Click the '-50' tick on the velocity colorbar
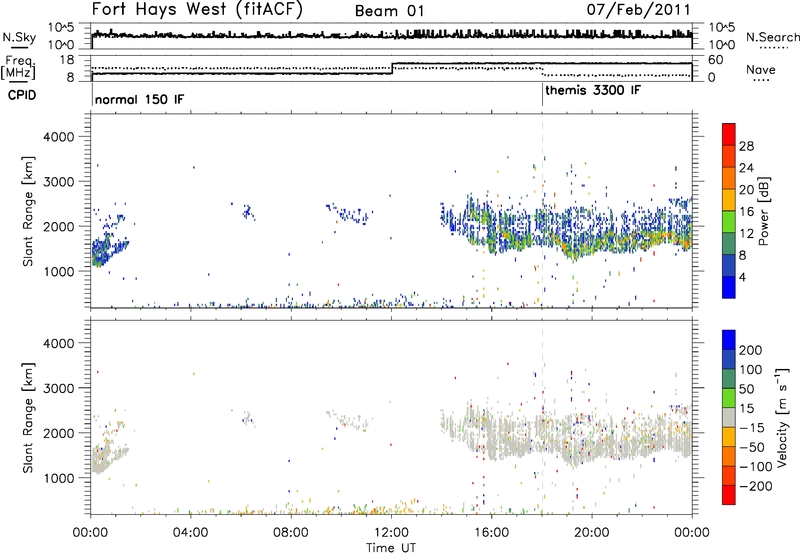 click(752, 447)
